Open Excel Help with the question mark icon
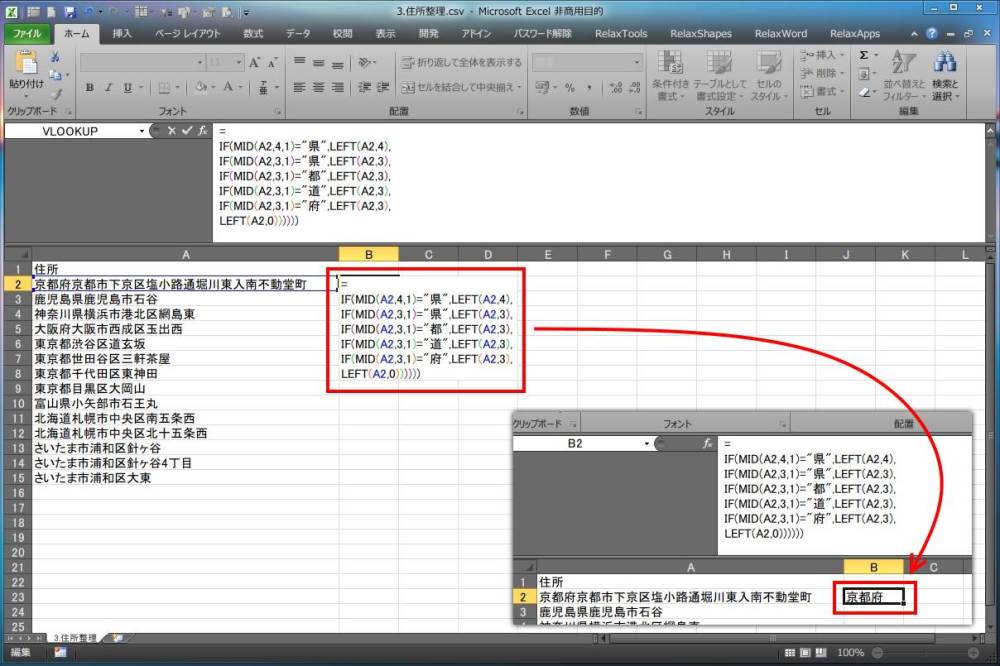Image resolution: width=1000 pixels, height=666 pixels. (932, 33)
